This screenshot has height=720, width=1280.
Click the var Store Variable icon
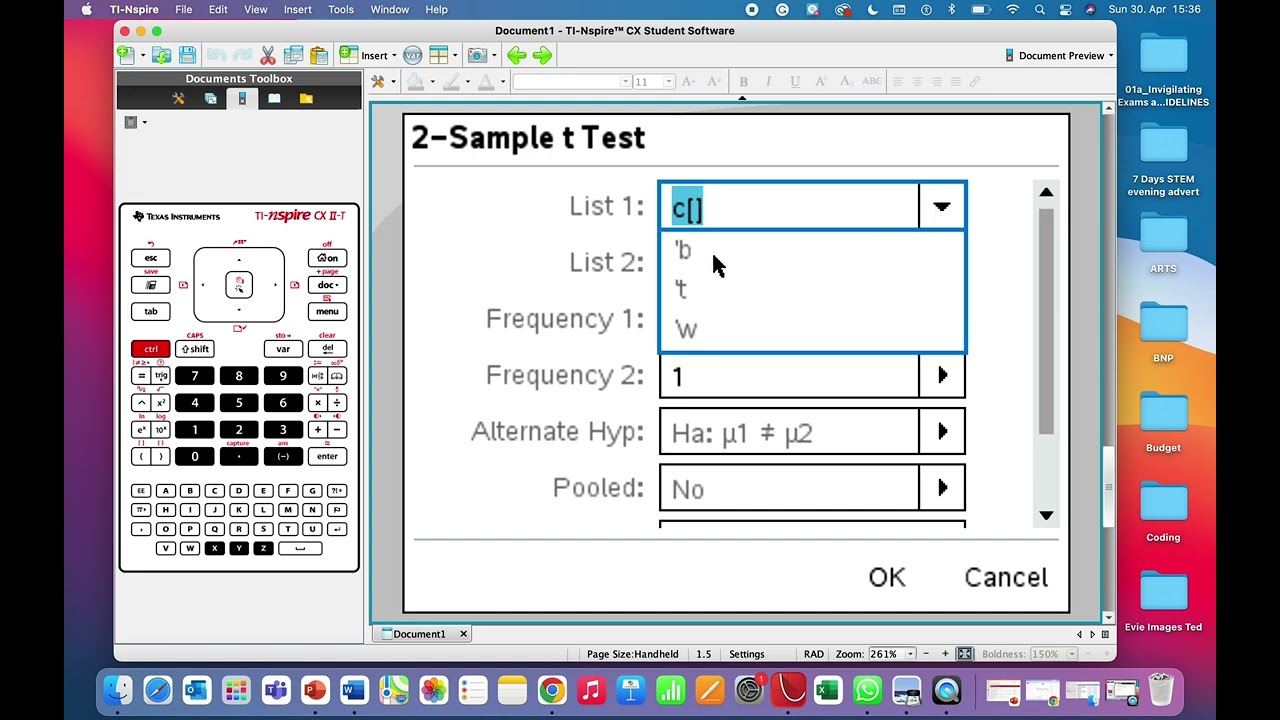413,55
